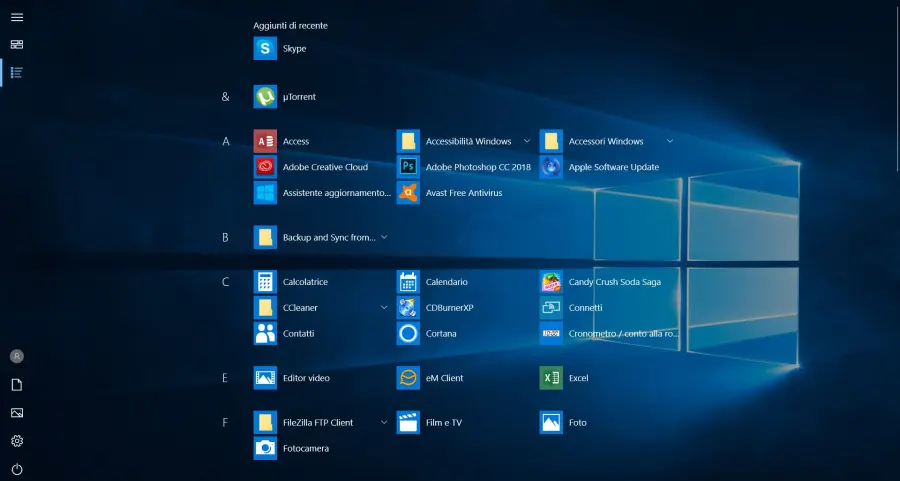Image resolution: width=900 pixels, height=481 pixels.
Task: Open the Calendario icon
Action: tap(408, 282)
